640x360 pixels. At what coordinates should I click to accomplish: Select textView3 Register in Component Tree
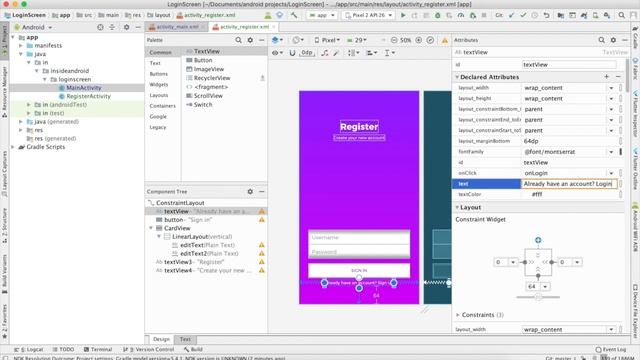[x=190, y=262]
